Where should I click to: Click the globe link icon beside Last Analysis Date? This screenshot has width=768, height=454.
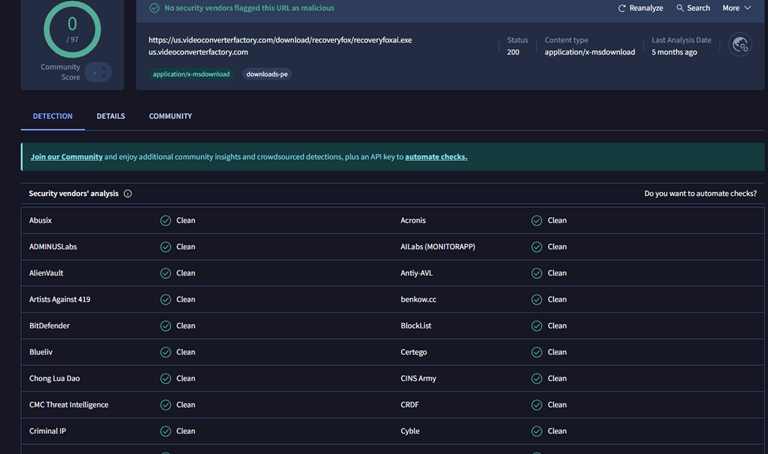740,45
